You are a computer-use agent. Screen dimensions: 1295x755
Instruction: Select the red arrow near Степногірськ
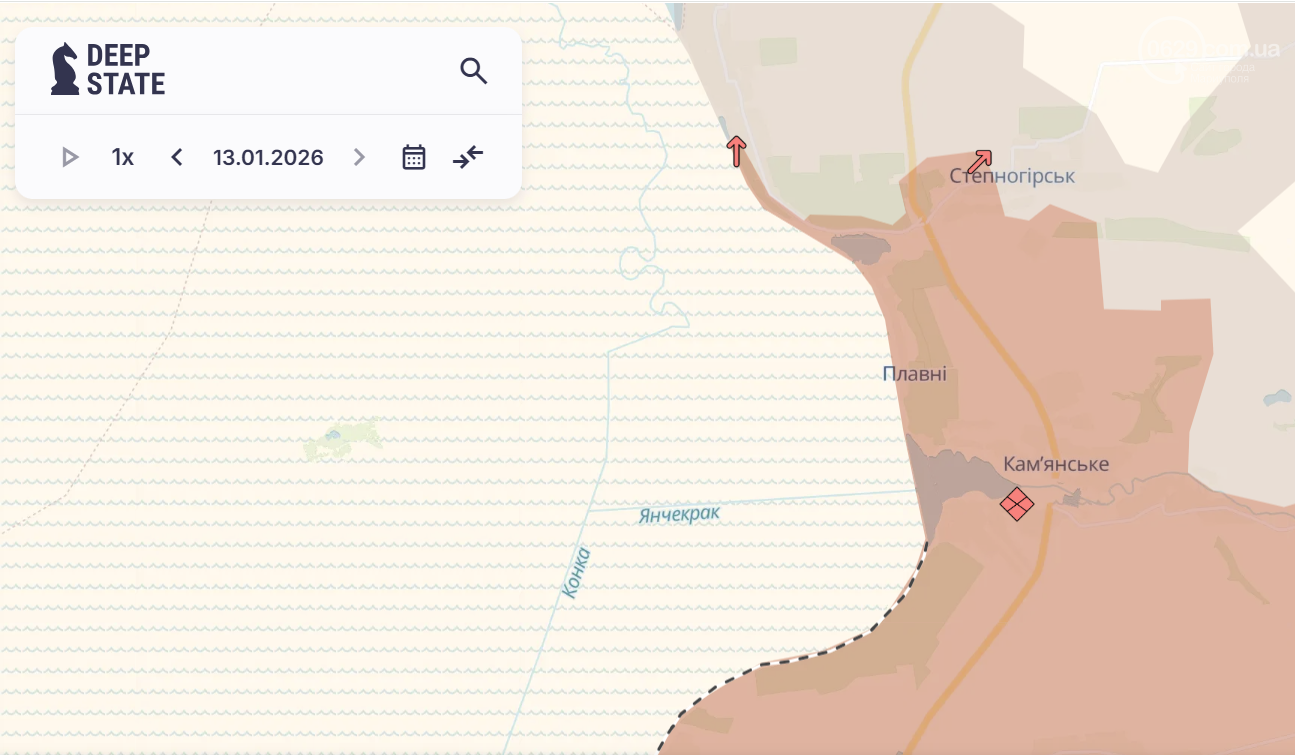[x=980, y=160]
